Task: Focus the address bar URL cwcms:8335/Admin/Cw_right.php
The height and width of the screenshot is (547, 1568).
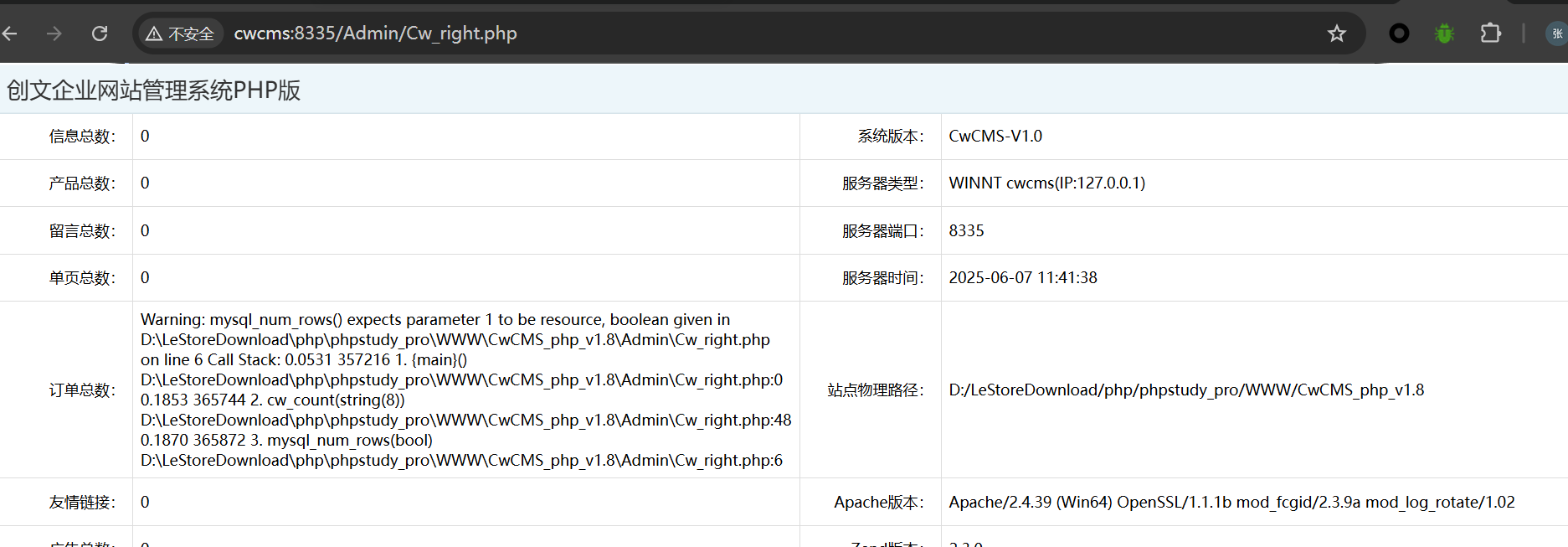Action: [375, 34]
